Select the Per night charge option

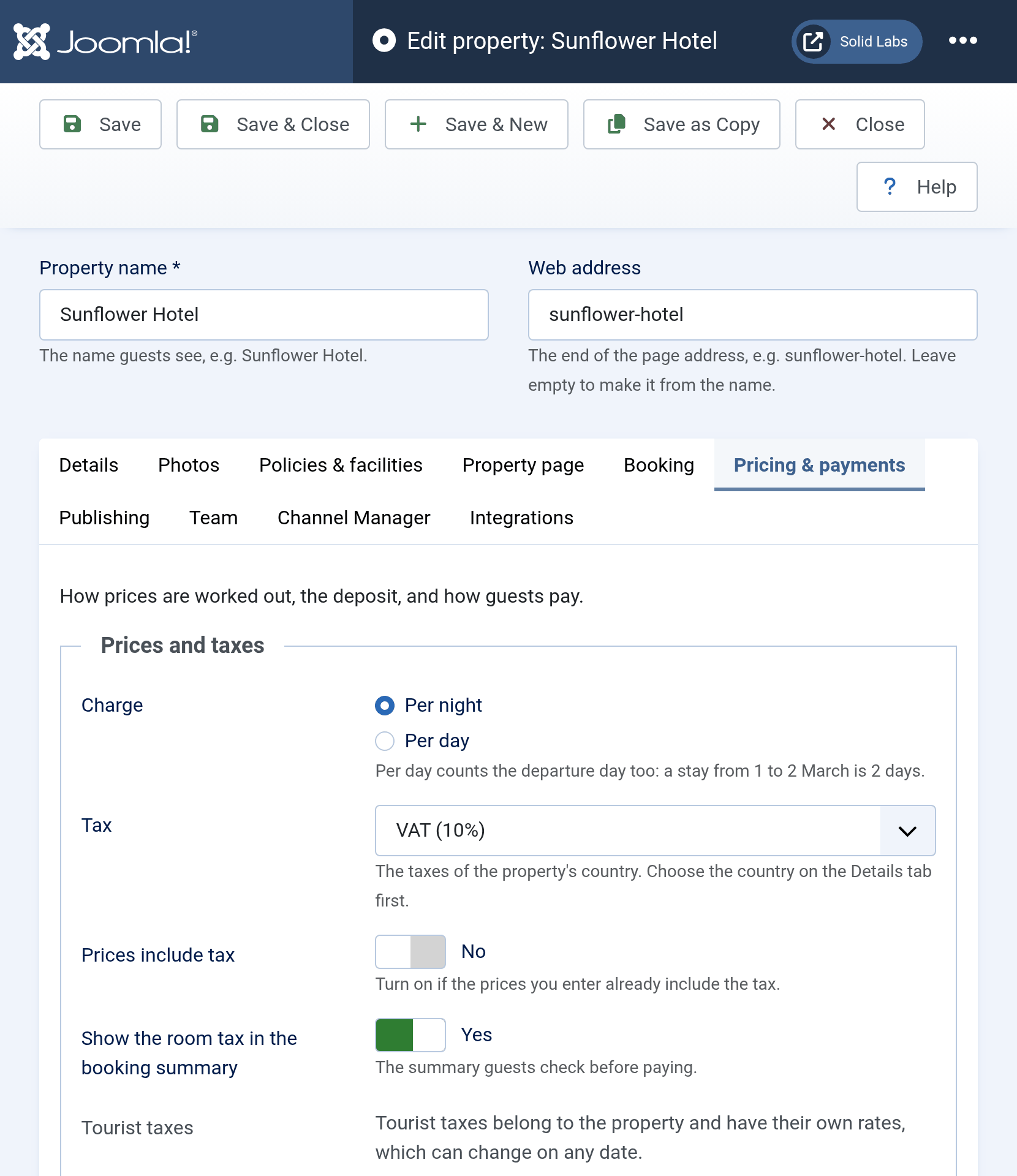385,706
